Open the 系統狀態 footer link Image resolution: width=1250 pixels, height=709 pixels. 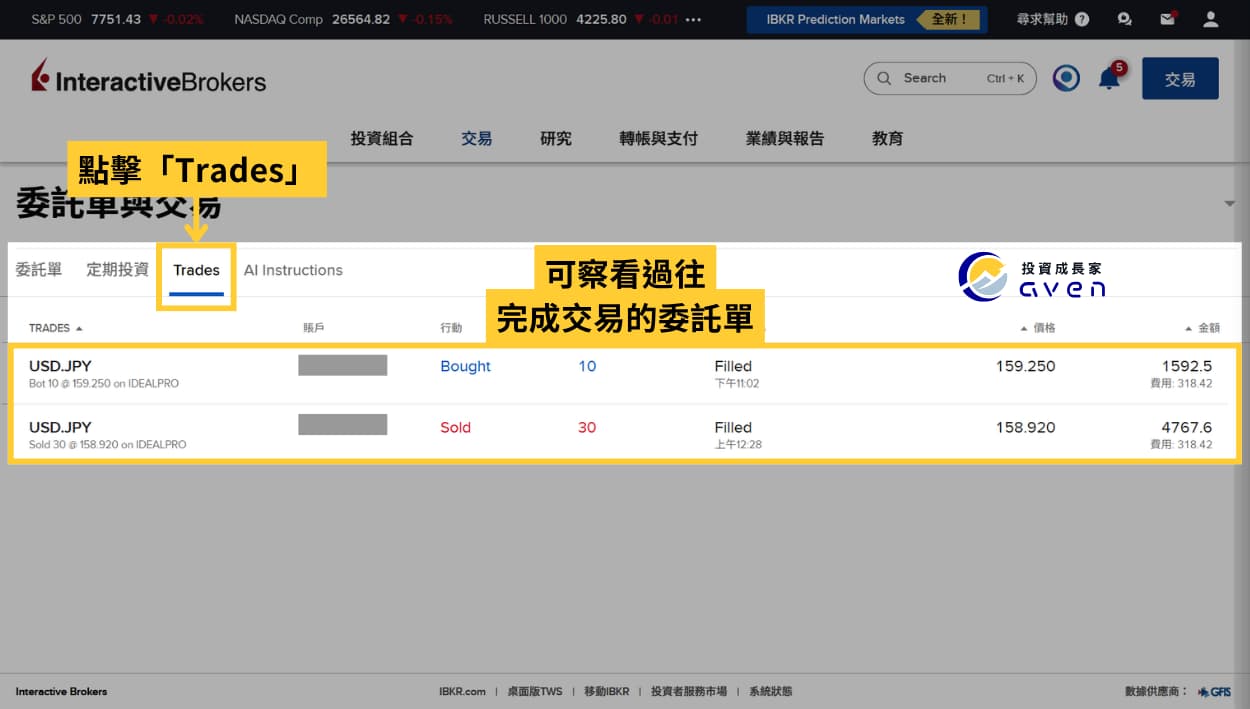coord(770,691)
